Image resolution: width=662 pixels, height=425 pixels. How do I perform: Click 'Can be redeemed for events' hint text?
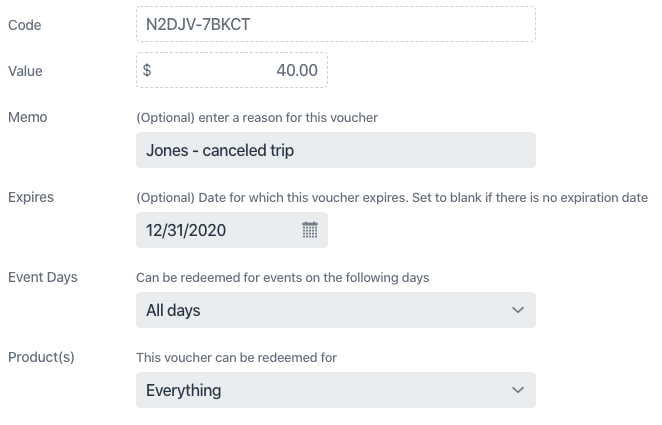point(282,277)
